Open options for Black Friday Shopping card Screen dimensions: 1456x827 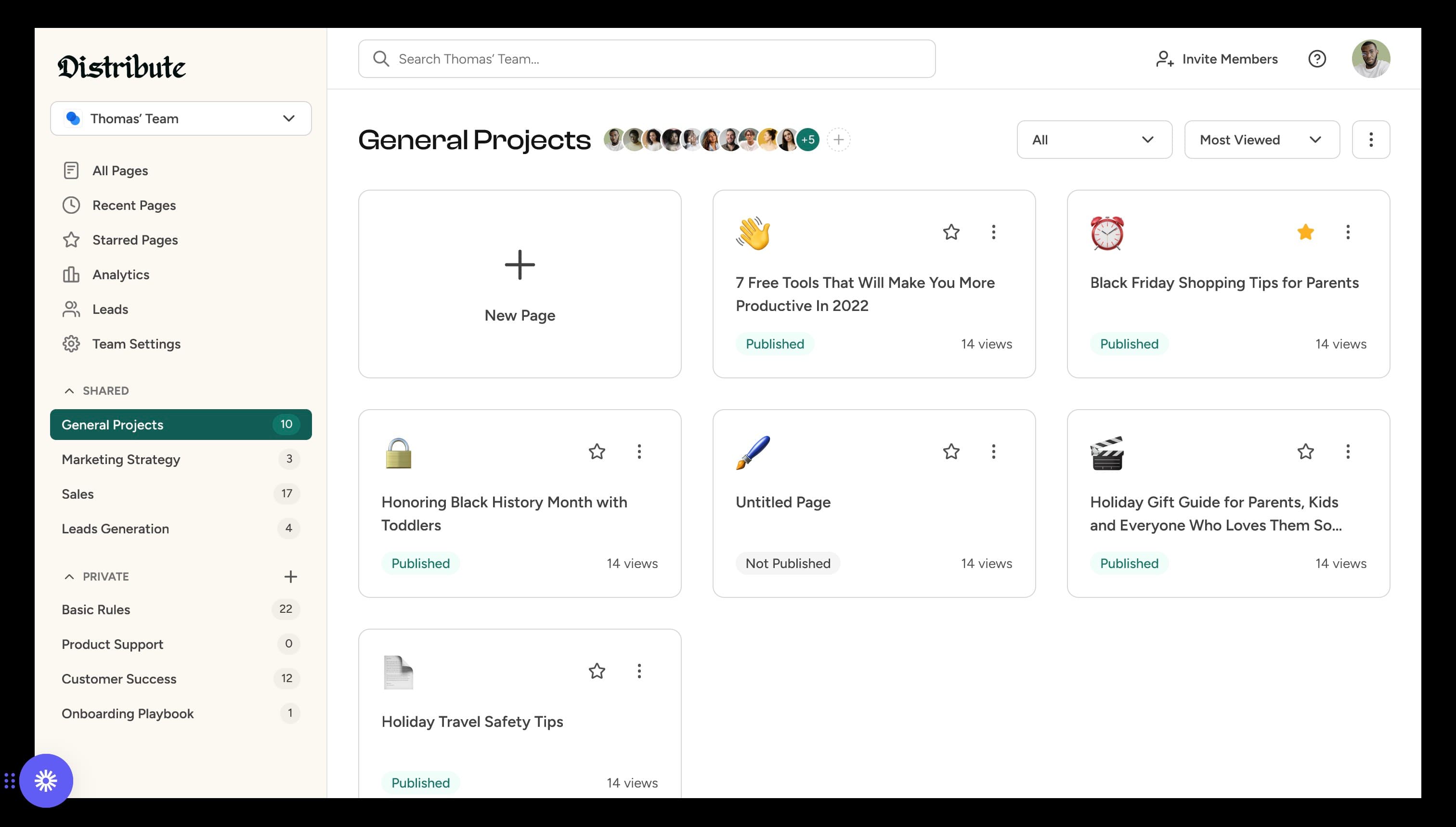point(1348,232)
